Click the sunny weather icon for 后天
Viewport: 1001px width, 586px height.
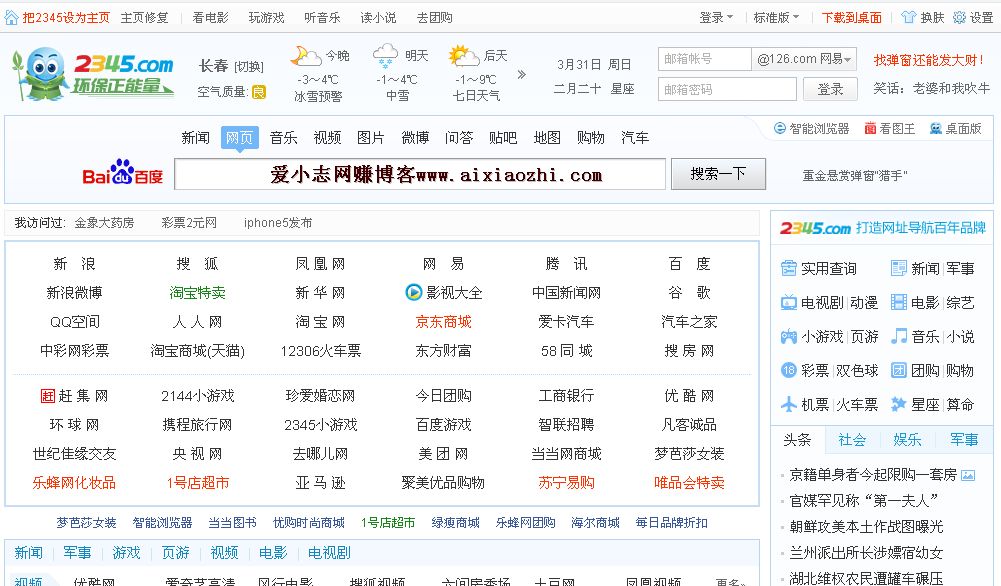(463, 56)
